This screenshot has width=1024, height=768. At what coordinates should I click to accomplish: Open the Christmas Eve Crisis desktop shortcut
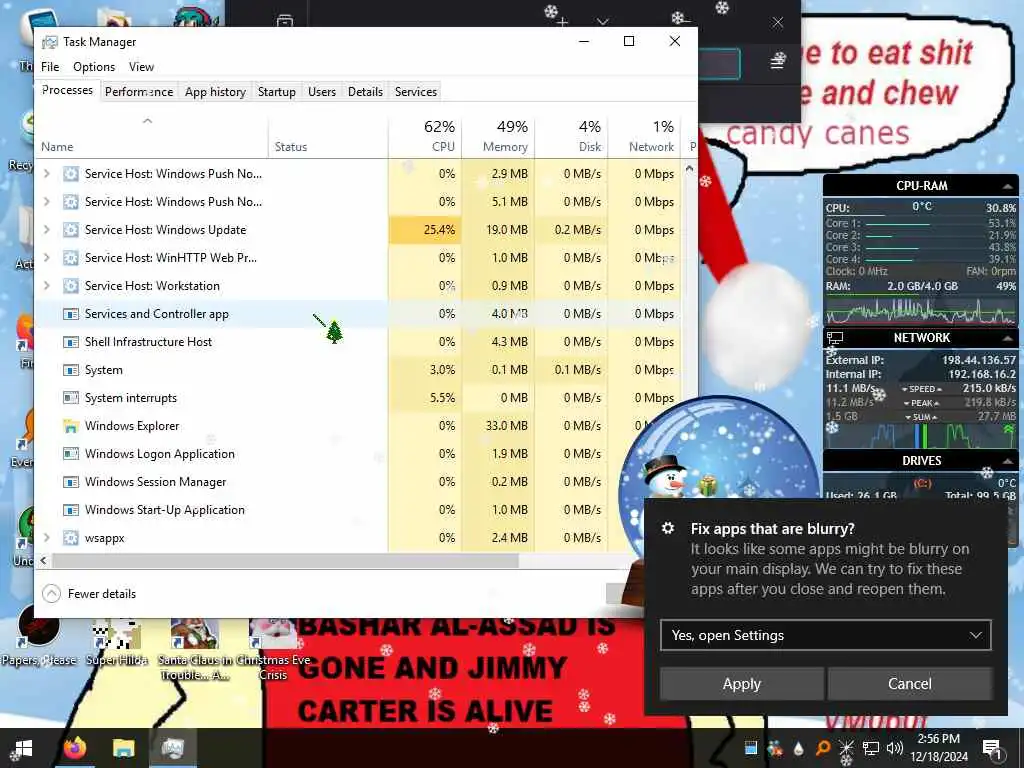(273, 648)
